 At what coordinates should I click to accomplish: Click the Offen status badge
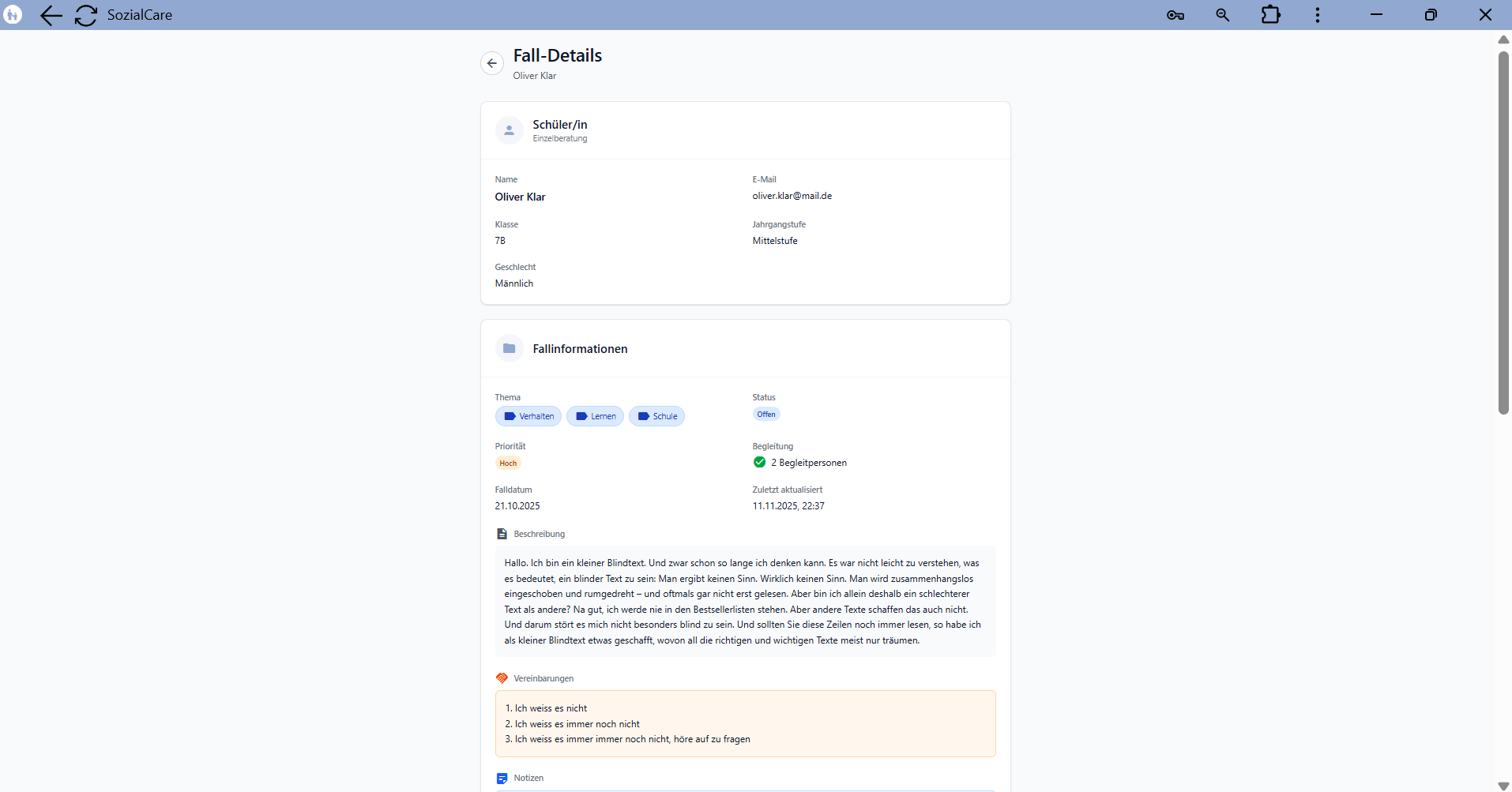tap(765, 415)
